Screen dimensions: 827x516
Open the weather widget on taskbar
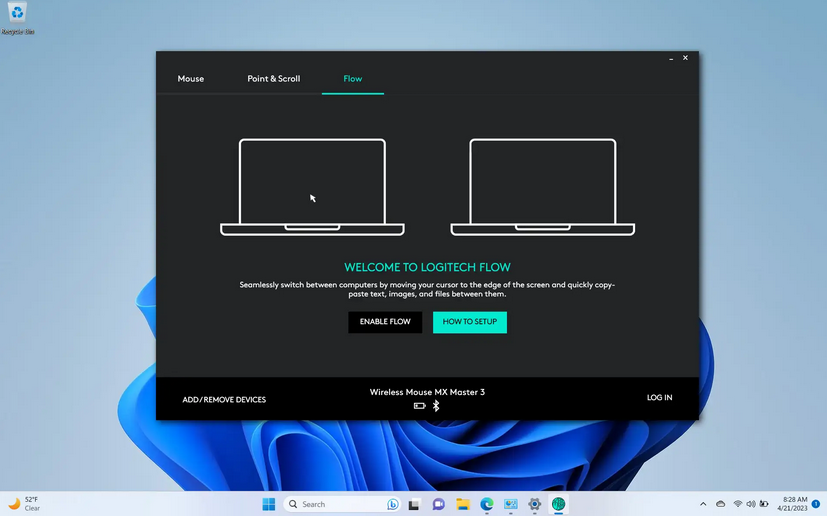[x=24, y=504]
